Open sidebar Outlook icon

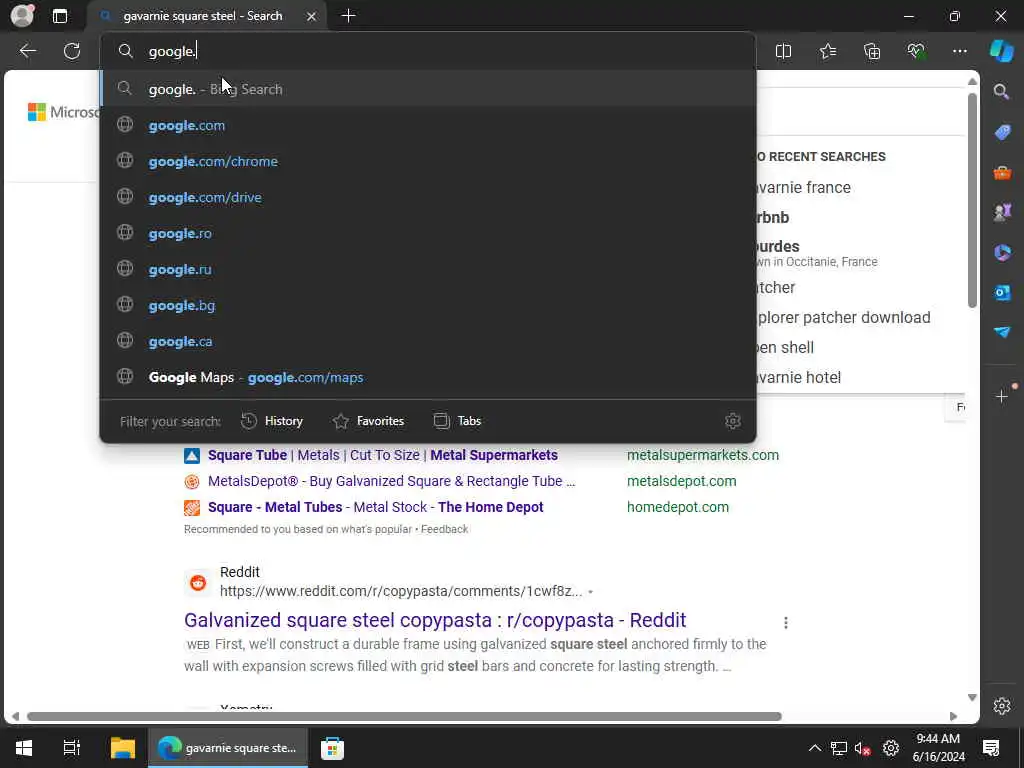point(1002,293)
